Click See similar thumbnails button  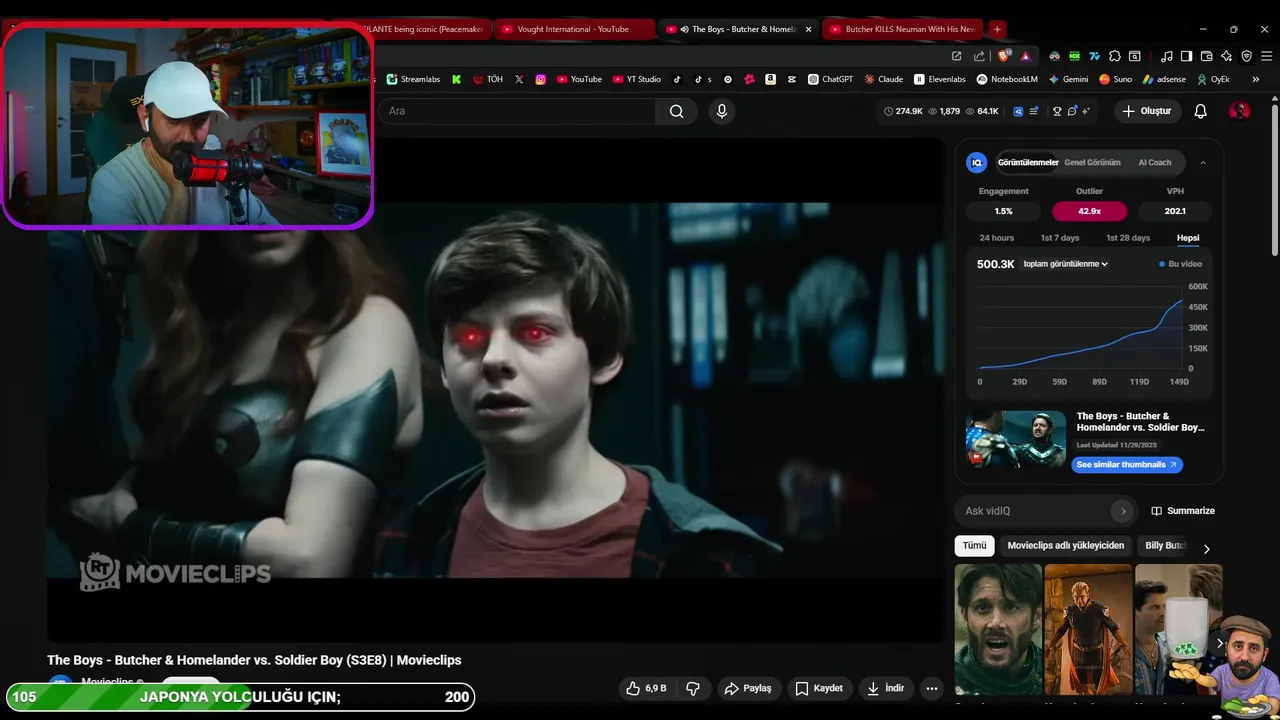tap(1127, 465)
